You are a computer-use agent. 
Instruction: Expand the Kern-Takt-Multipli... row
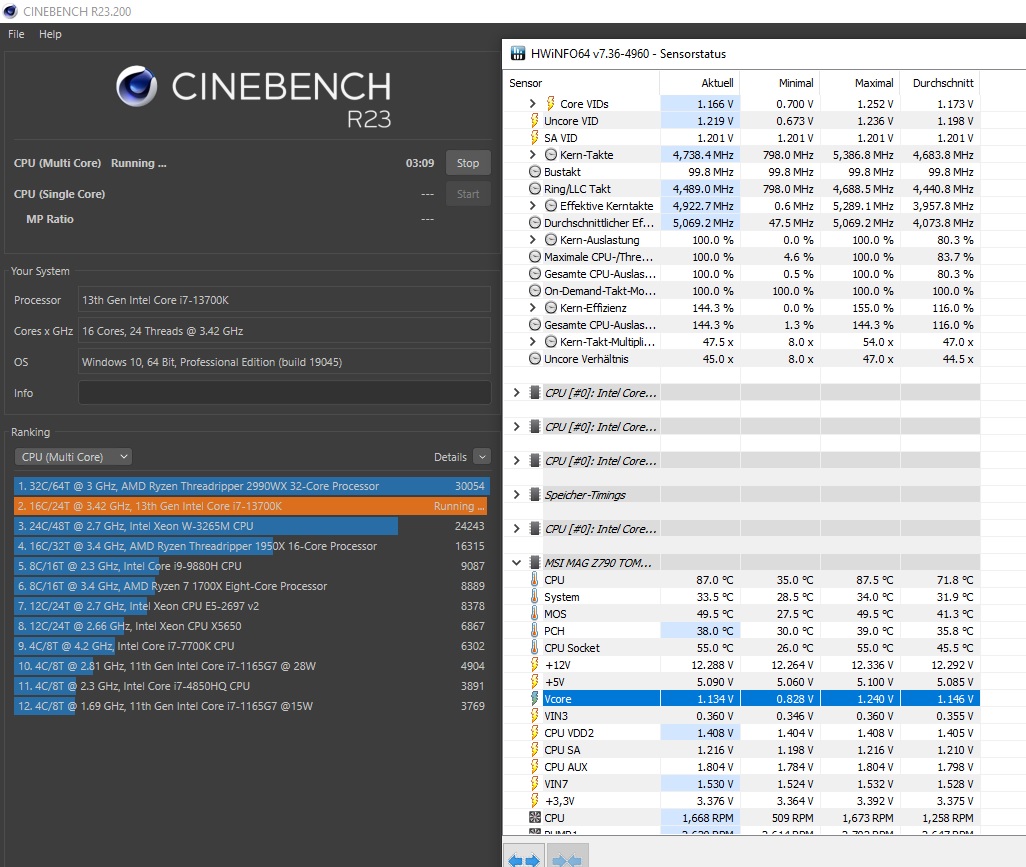pyautogui.click(x=533, y=342)
